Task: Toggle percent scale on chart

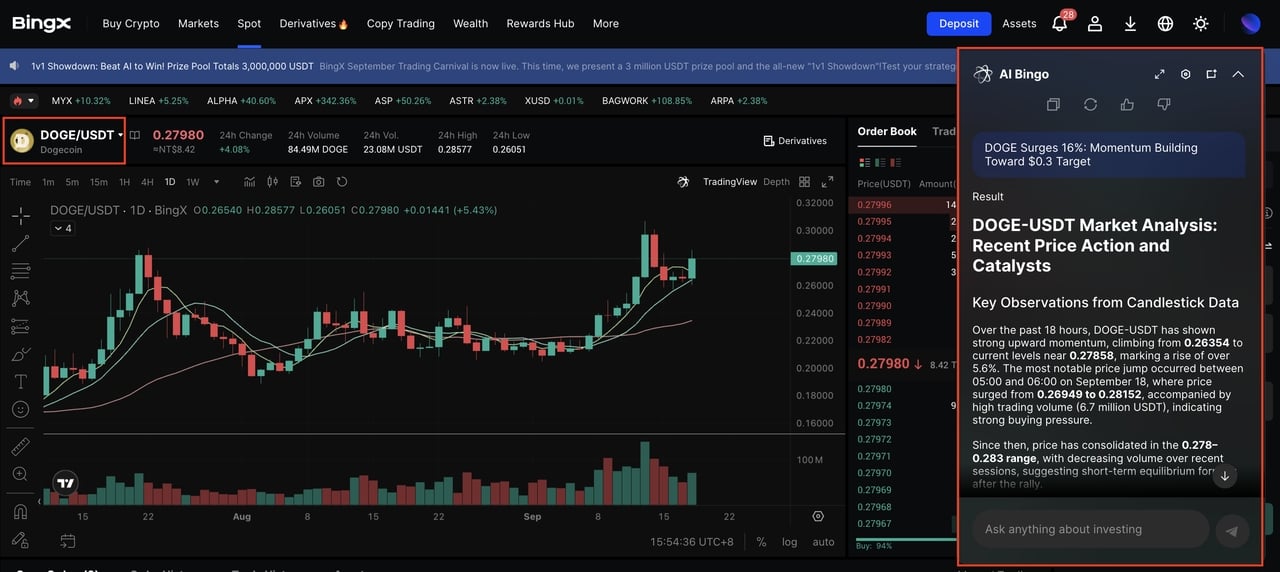Action: click(761, 541)
